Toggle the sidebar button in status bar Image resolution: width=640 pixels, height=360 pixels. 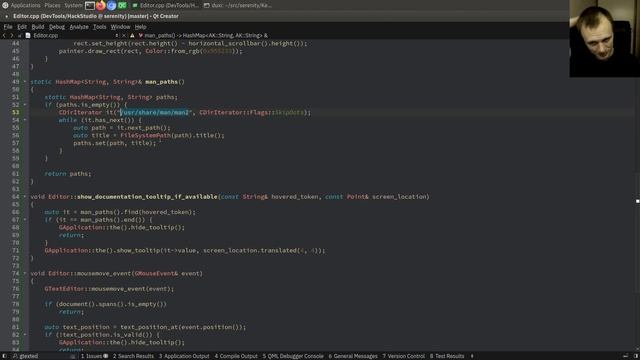click(x=4, y=356)
